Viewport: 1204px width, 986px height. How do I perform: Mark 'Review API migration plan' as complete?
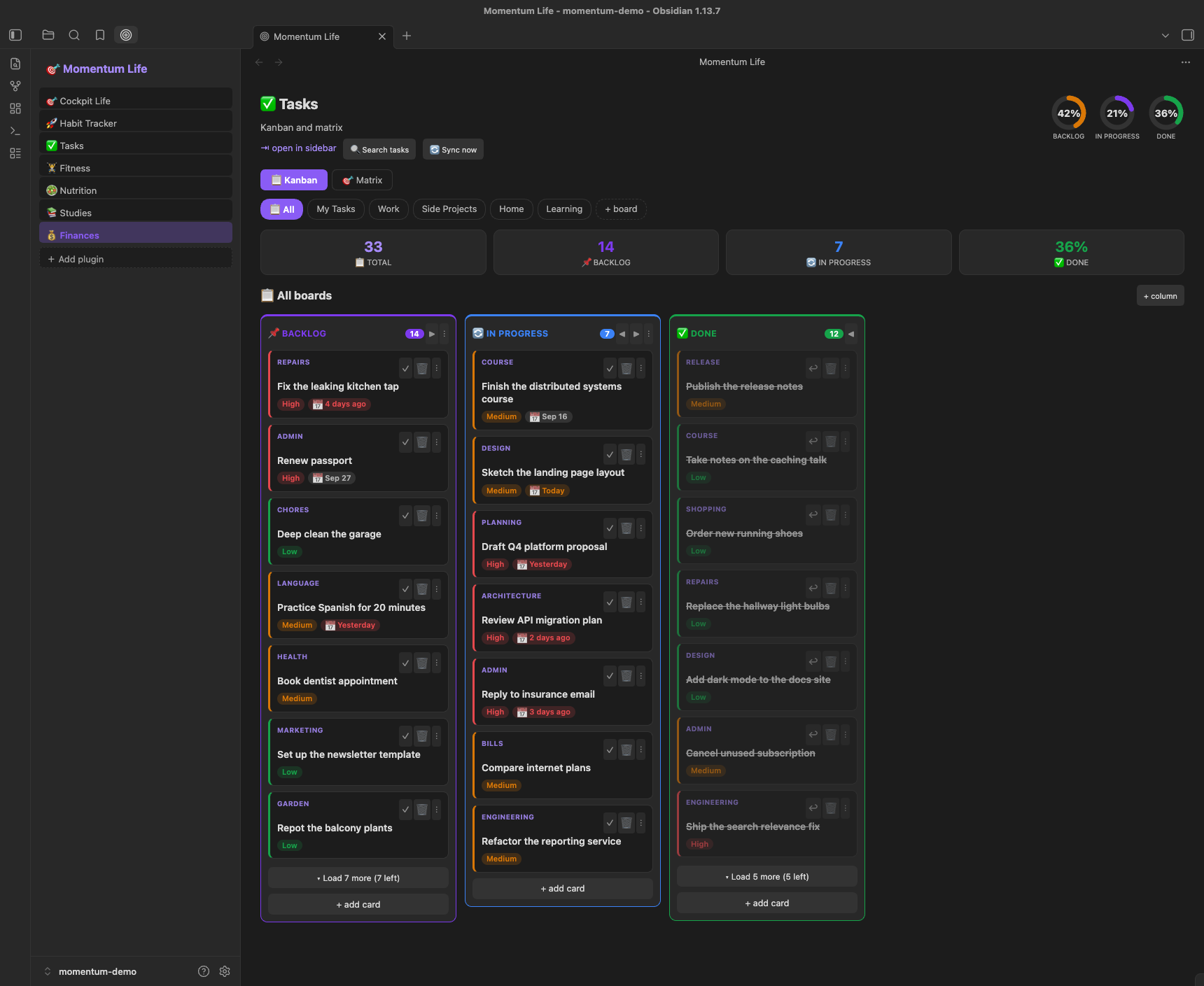point(610,602)
